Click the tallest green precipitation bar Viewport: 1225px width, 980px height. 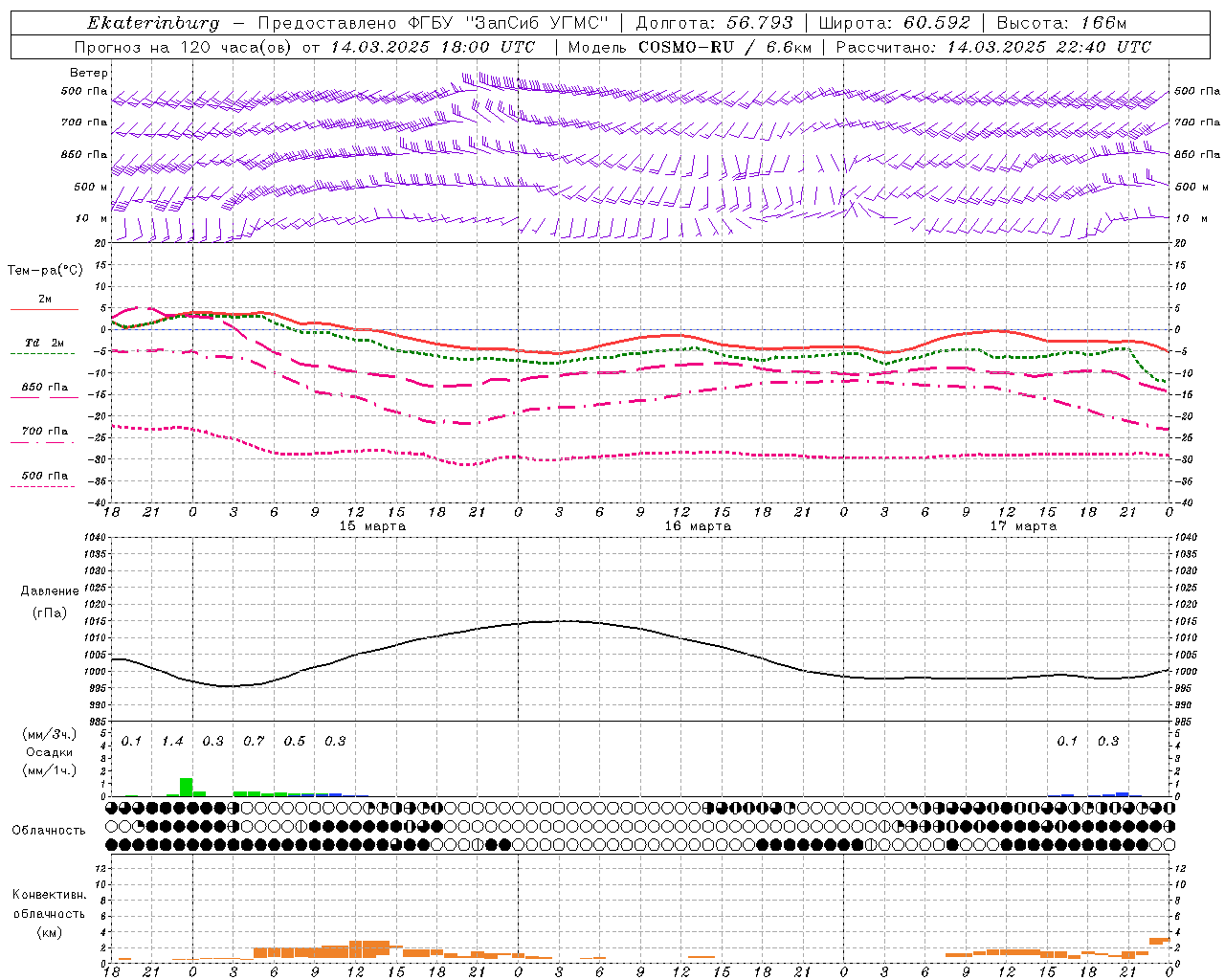click(186, 787)
